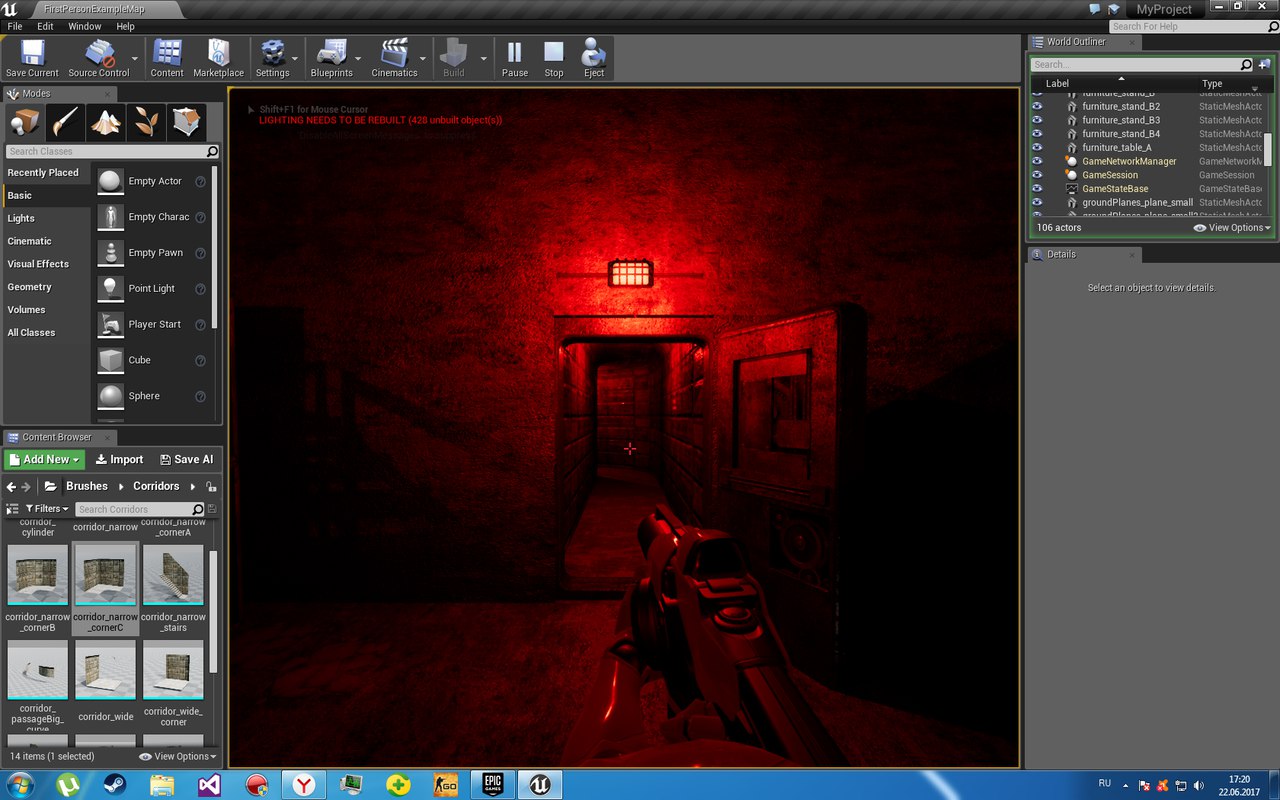
Task: Pick the Empty Actor icon in the class list
Action: click(x=110, y=181)
